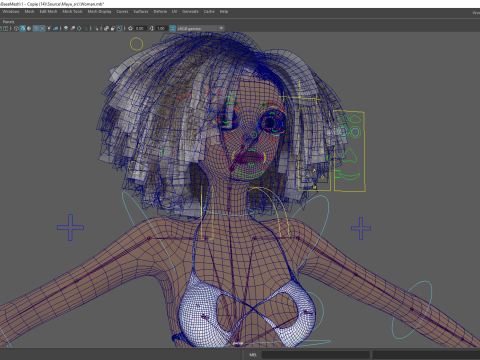The image size is (480, 360).
Task: Open the Mesh Tools menu
Action: [x=72, y=12]
